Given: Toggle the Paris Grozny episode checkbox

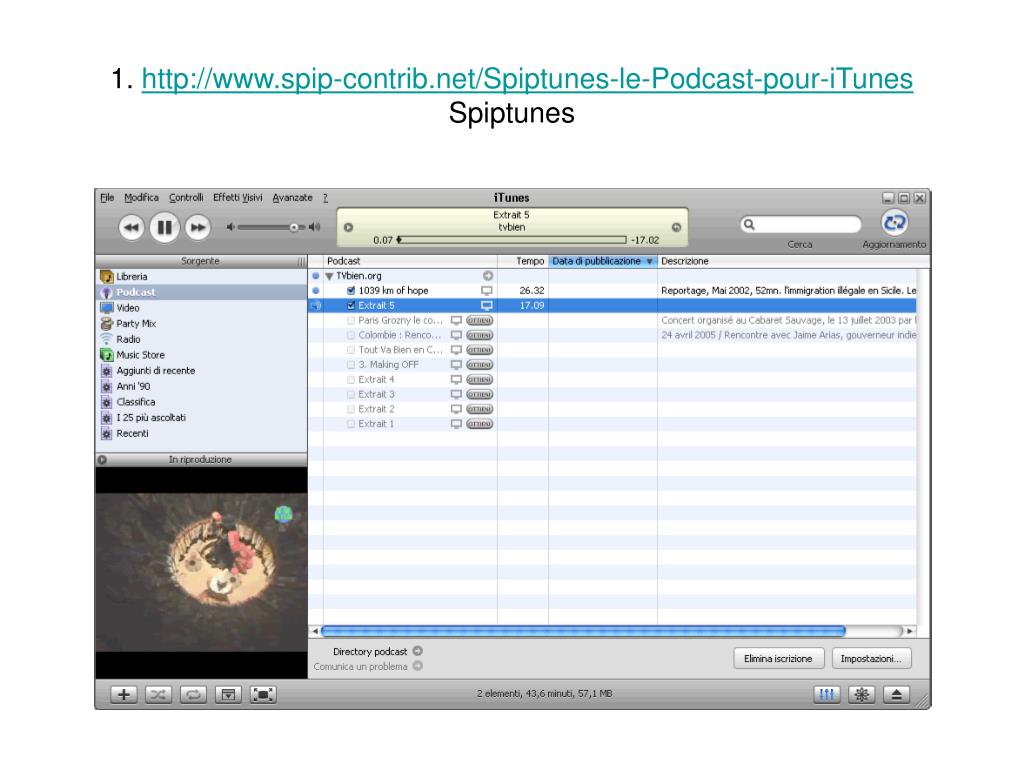Looking at the screenshot, I should point(351,321).
